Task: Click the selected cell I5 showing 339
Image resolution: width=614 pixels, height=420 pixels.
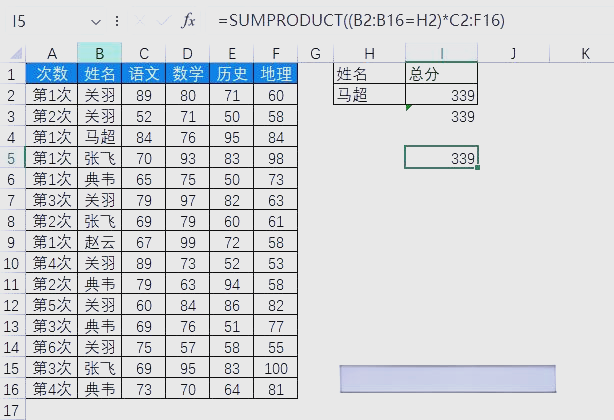Action: pyautogui.click(x=441, y=158)
